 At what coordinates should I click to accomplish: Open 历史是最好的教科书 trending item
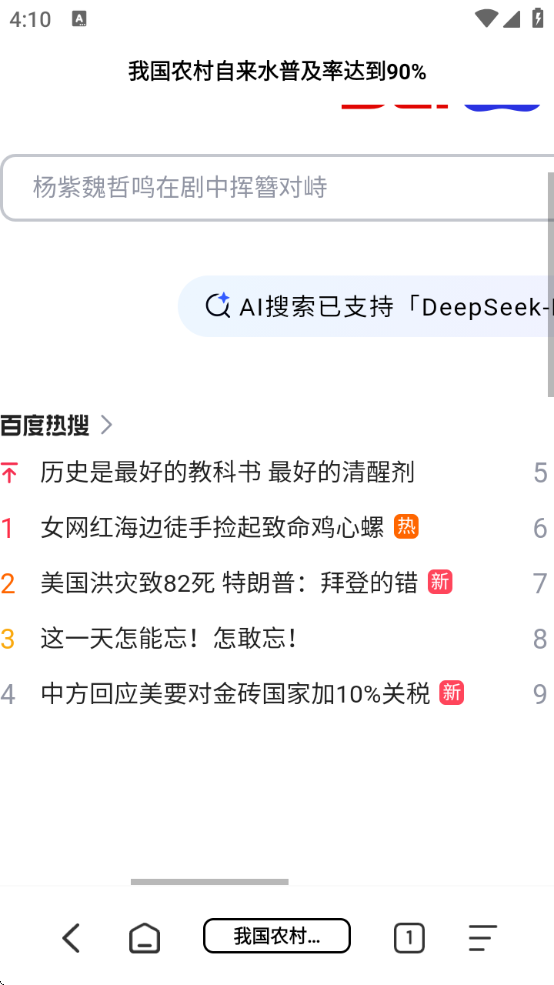(227, 472)
